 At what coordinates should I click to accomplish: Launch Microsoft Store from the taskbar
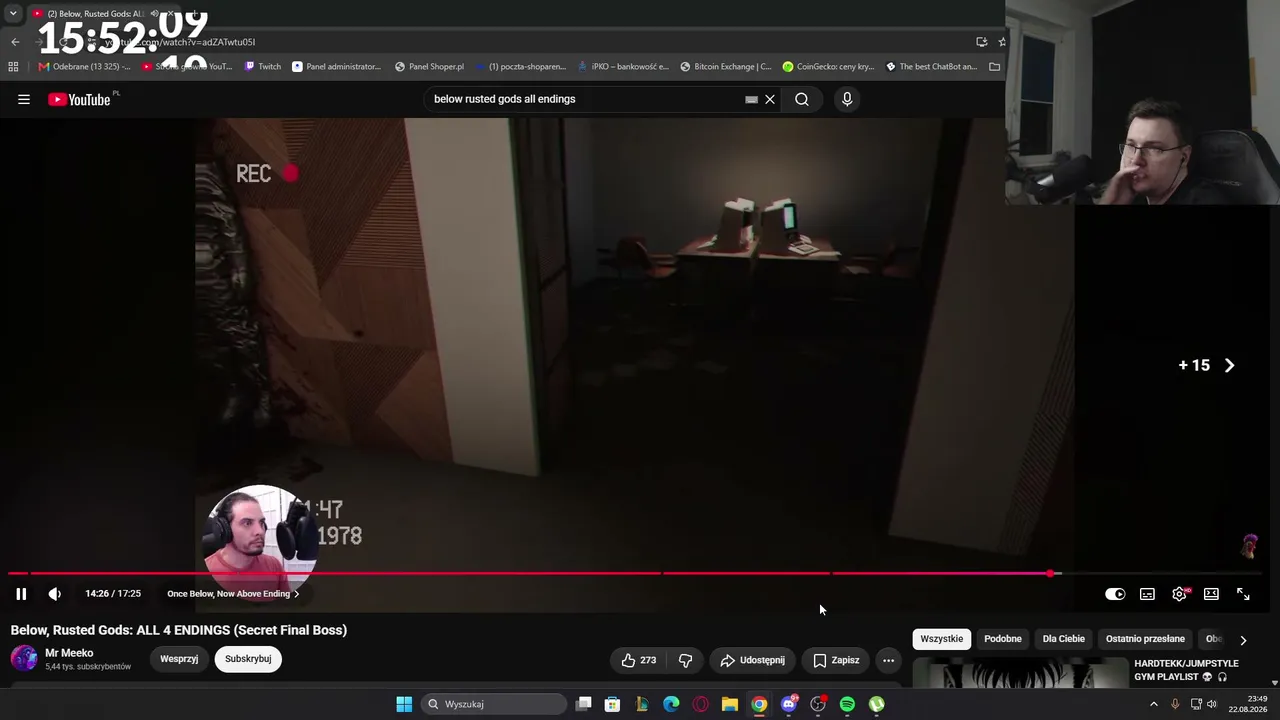612,704
